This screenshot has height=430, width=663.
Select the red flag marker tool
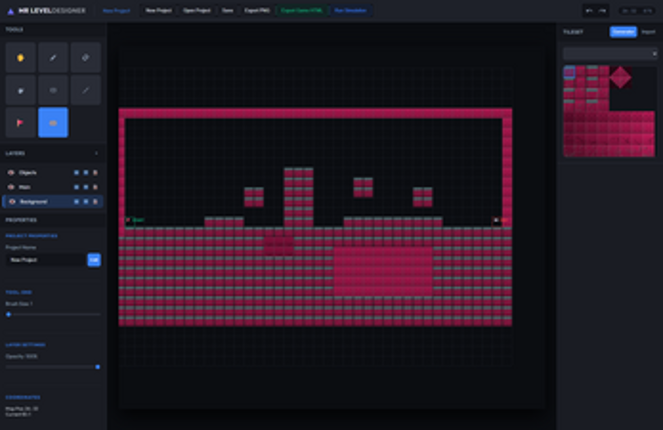(20, 123)
